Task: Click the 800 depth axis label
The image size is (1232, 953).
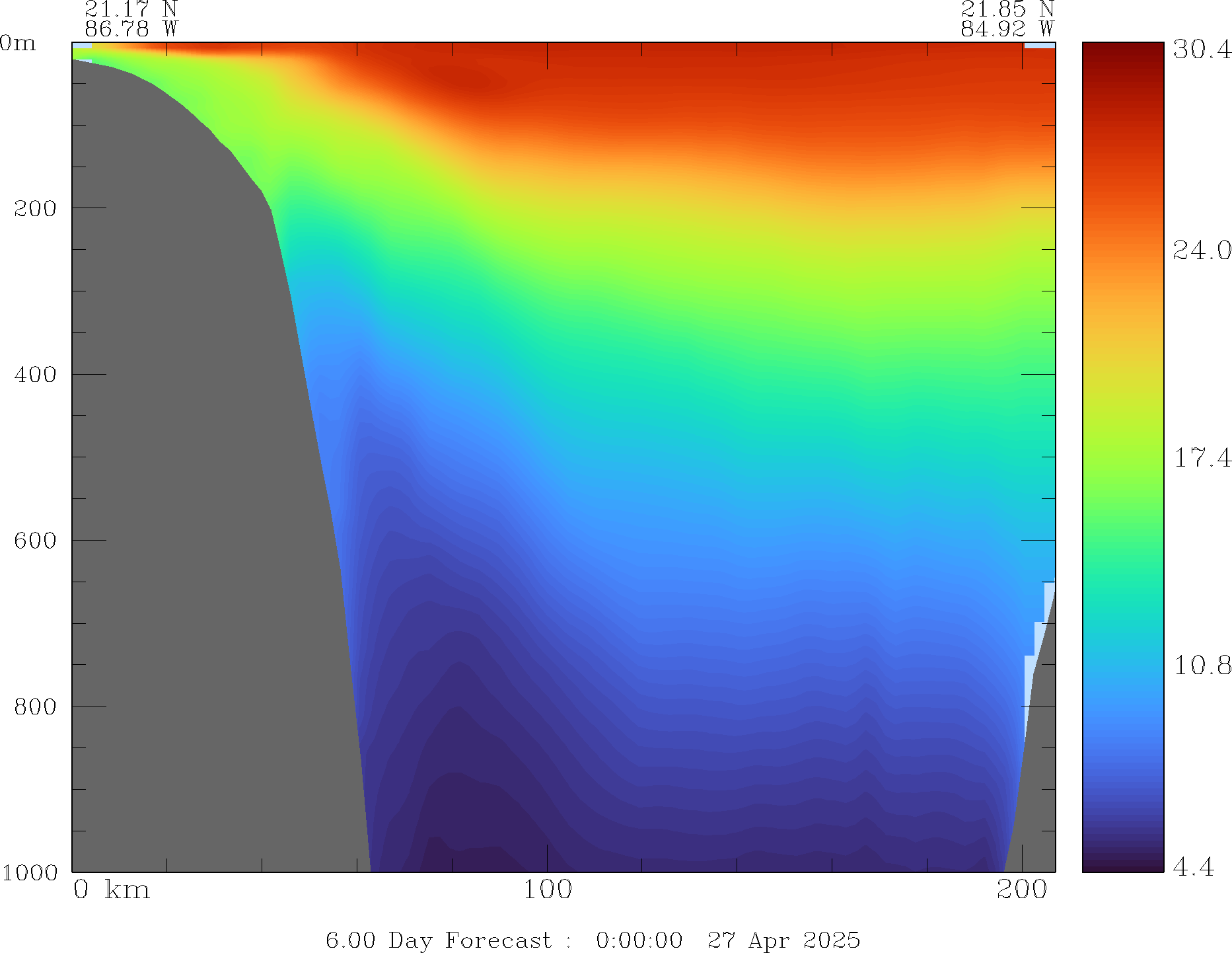Action: click(x=35, y=706)
